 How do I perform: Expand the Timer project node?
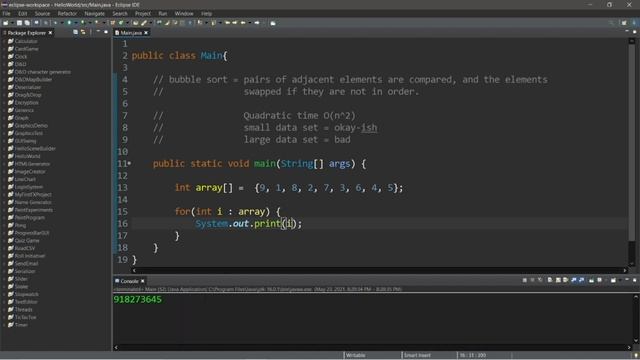click(x=4, y=325)
